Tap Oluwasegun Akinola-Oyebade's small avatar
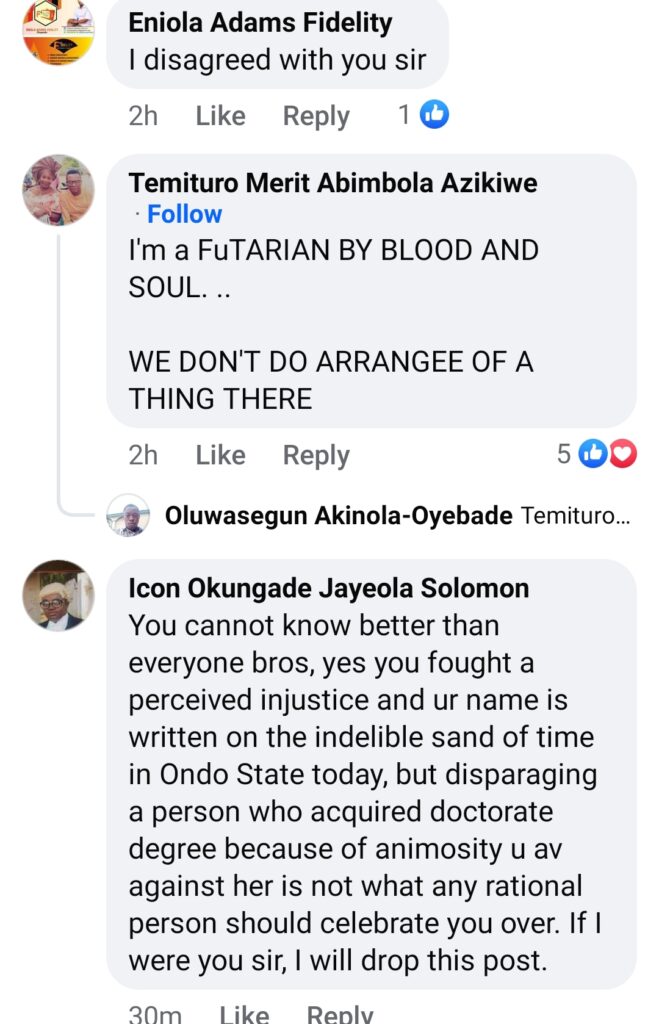 point(128,516)
